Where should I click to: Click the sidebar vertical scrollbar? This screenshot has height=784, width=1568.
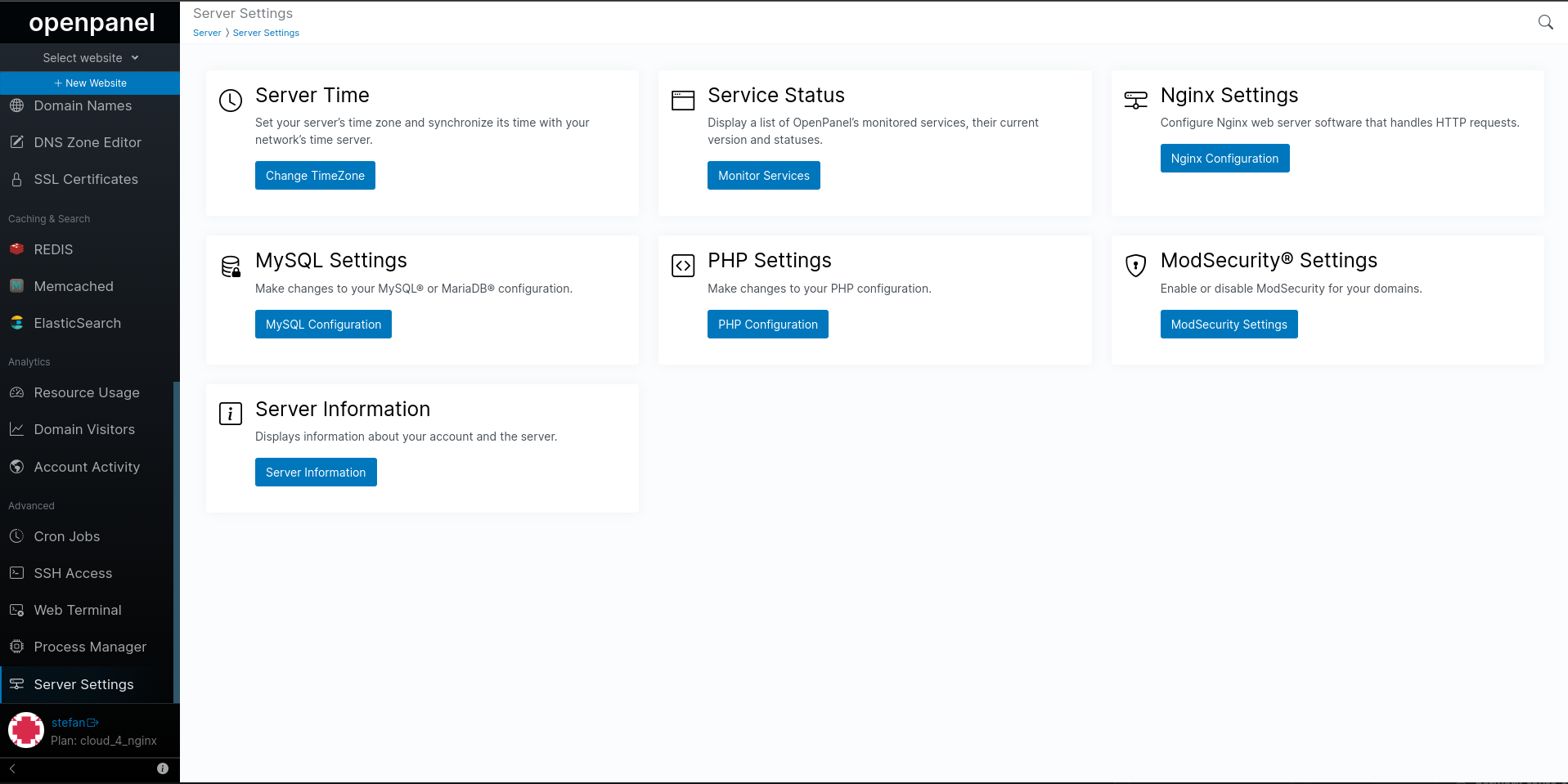(177, 542)
